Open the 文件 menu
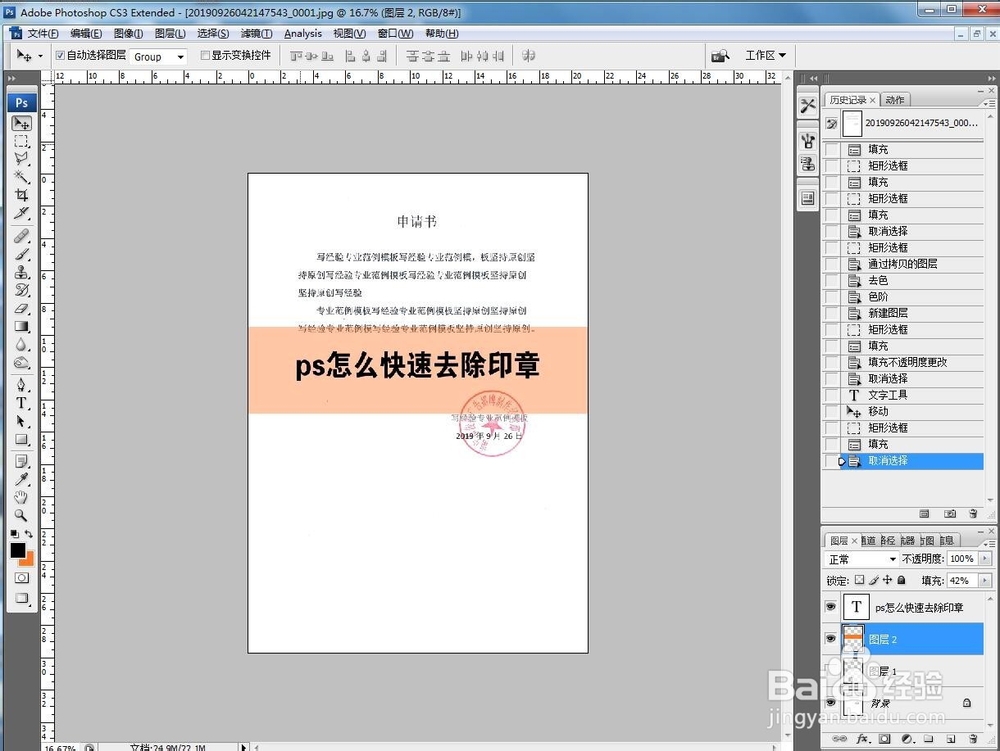The image size is (1000, 751). [x=43, y=33]
